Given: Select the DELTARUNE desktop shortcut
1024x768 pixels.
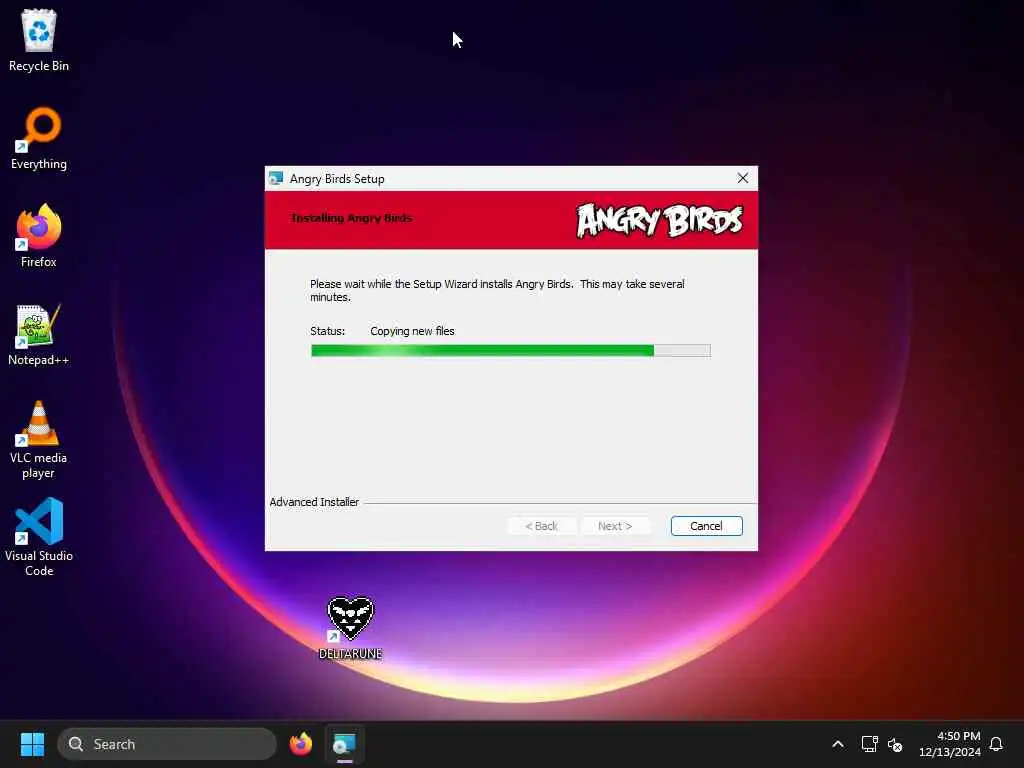Looking at the screenshot, I should click(x=351, y=628).
